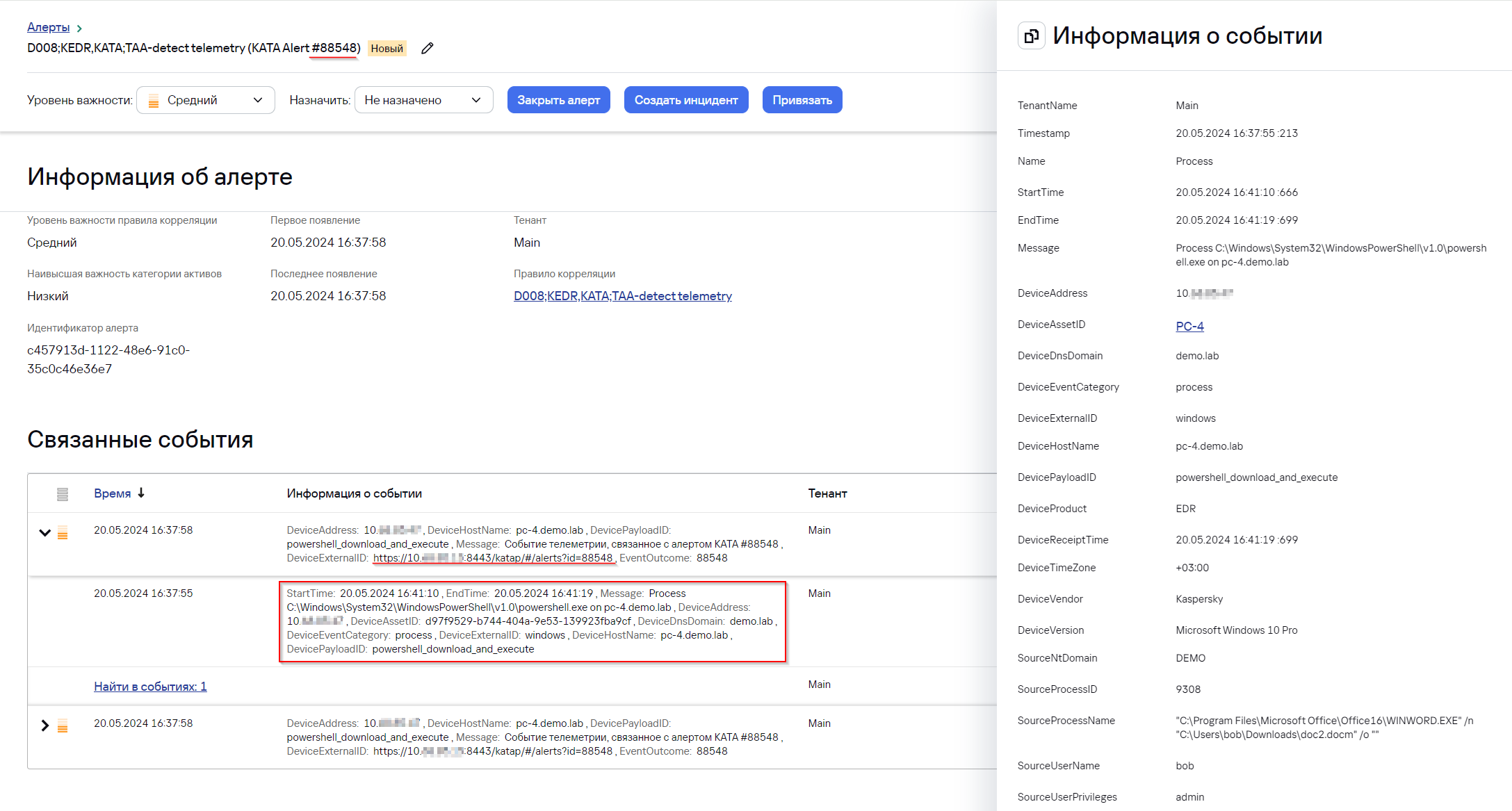The height and width of the screenshot is (811, 1512).
Task: Open the new-window icon beside Информация о событии
Action: (1032, 35)
